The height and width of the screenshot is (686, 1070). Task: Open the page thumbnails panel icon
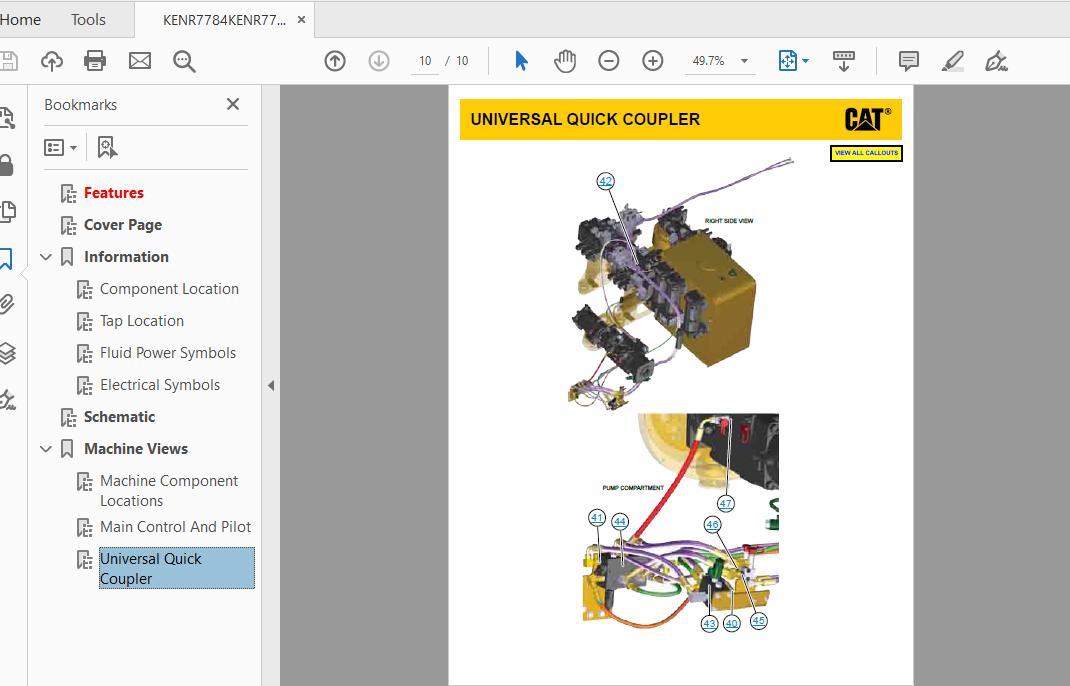pos(7,212)
